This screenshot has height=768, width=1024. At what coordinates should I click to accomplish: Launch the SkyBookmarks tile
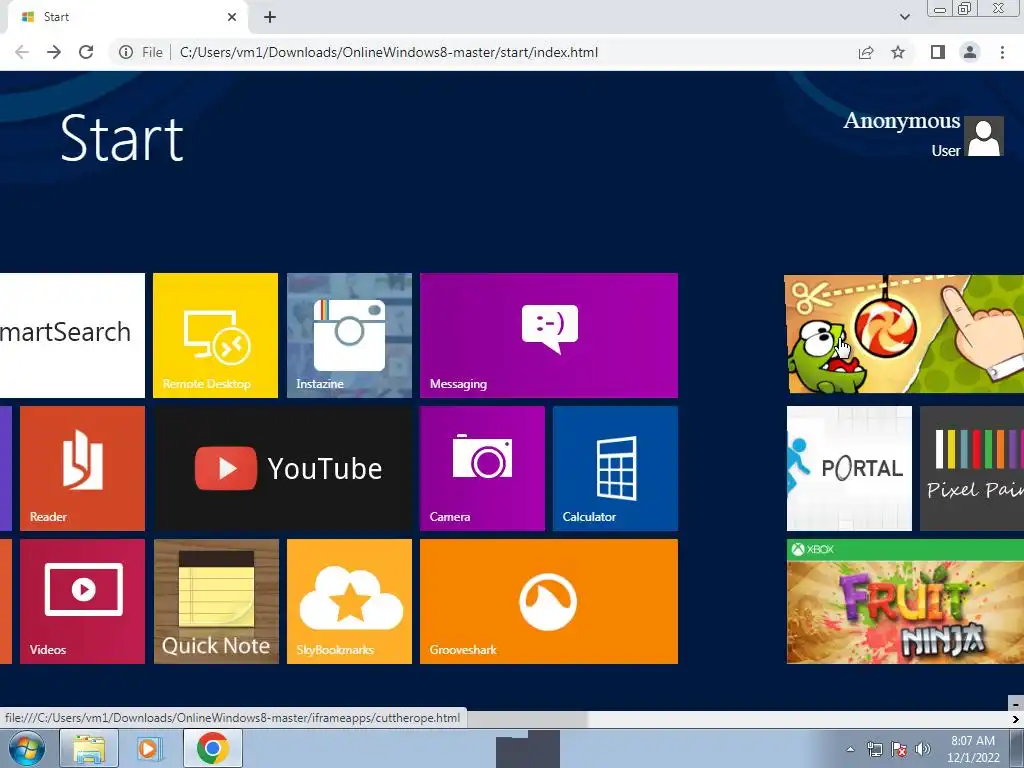click(349, 601)
